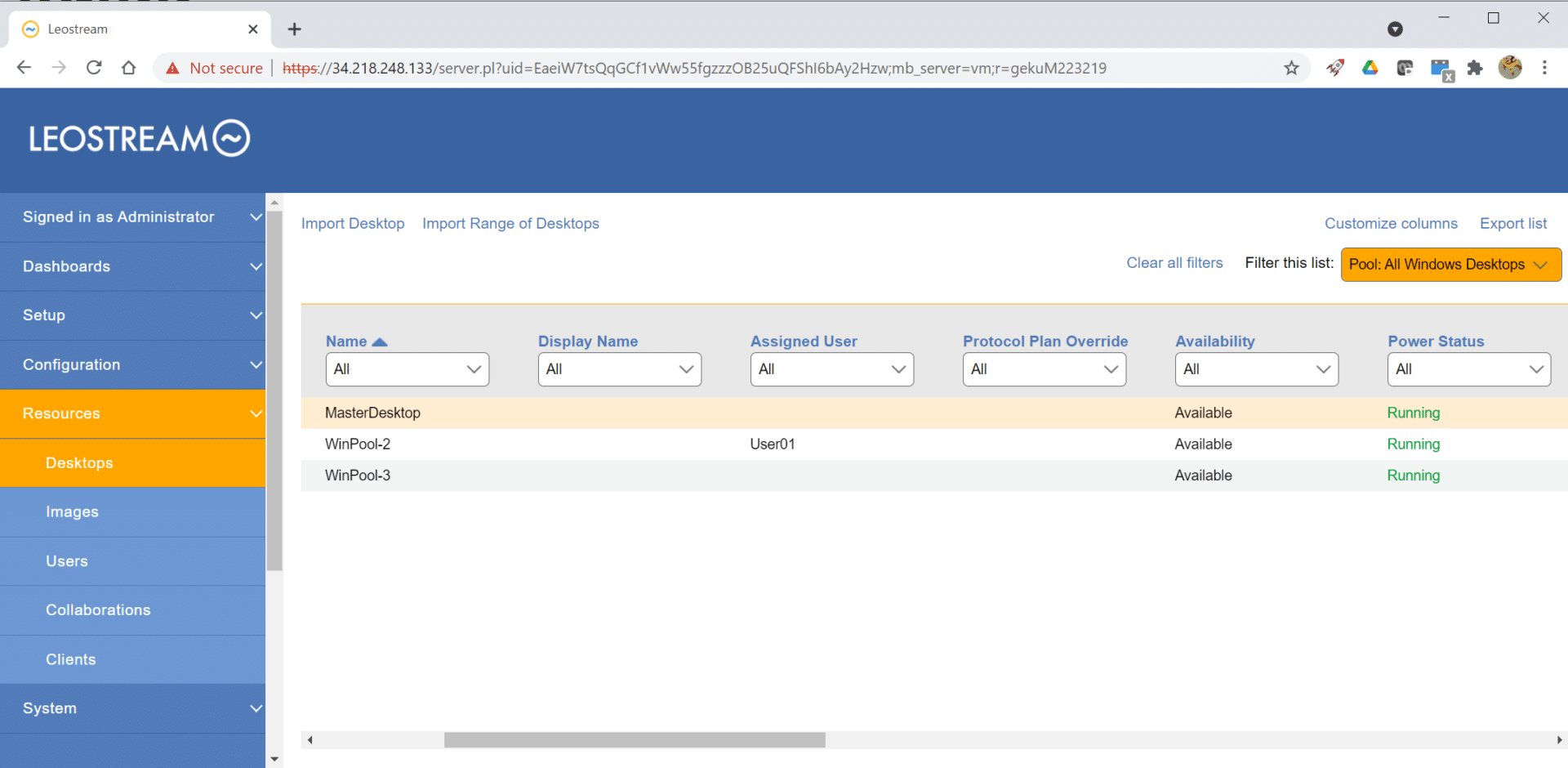Open the Display Name filter dropdown
Screen dimensions: 1568x768
coord(619,369)
